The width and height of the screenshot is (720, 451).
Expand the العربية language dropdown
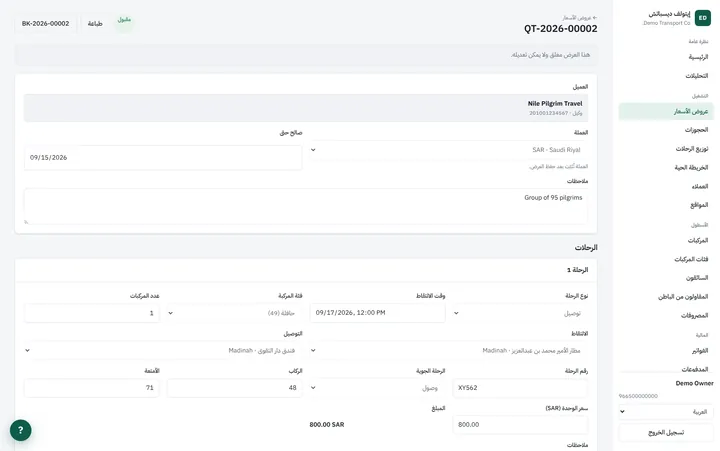[666, 412]
